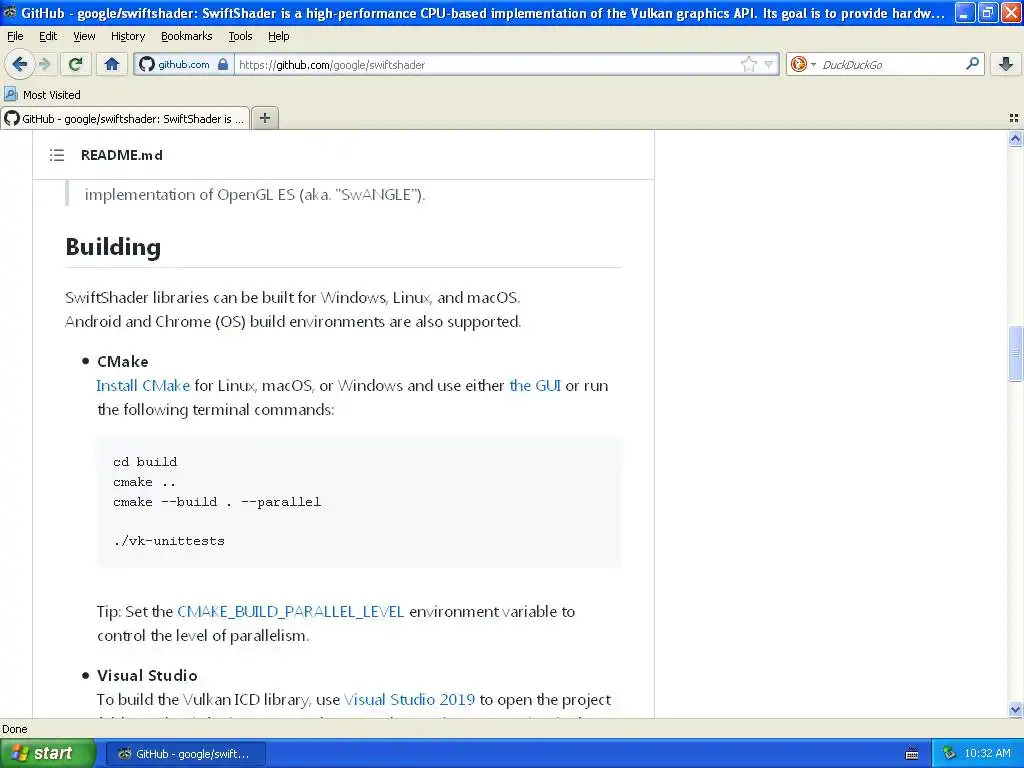
Task: Click the CMake bullet heading
Action: tap(123, 361)
